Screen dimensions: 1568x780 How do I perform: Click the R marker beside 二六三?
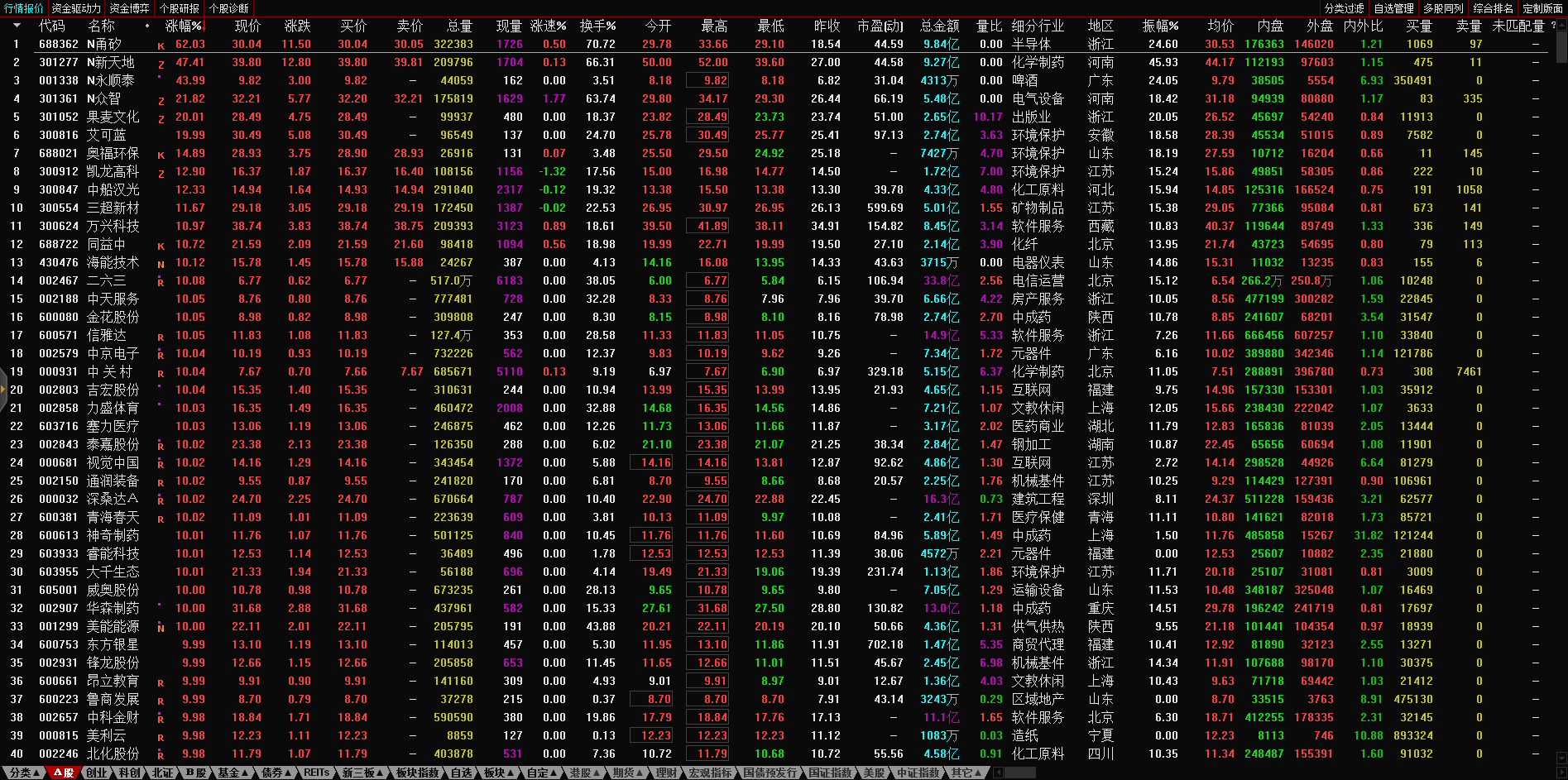(161, 283)
